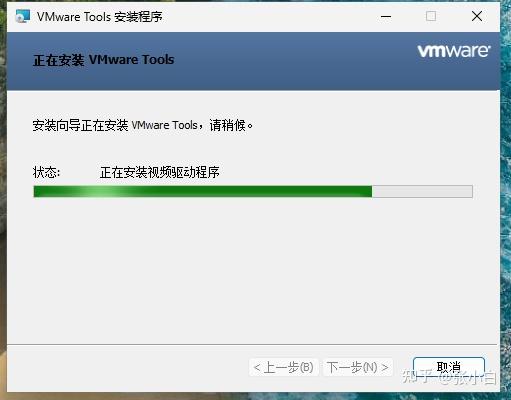Screen dimensions: 511x400
Task: Click the 状态: status label
Action: pyautogui.click(x=46, y=172)
